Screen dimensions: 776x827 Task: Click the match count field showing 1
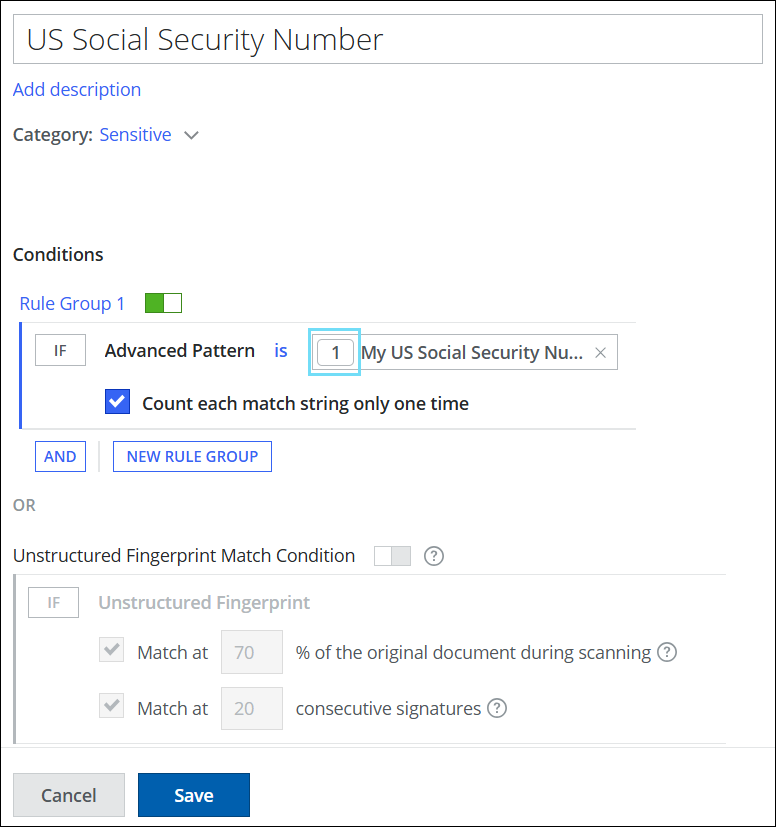(336, 352)
